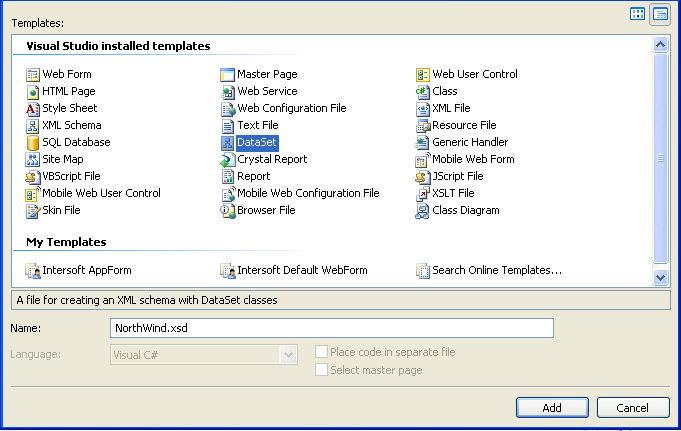Switch to small icons view

coord(660,14)
